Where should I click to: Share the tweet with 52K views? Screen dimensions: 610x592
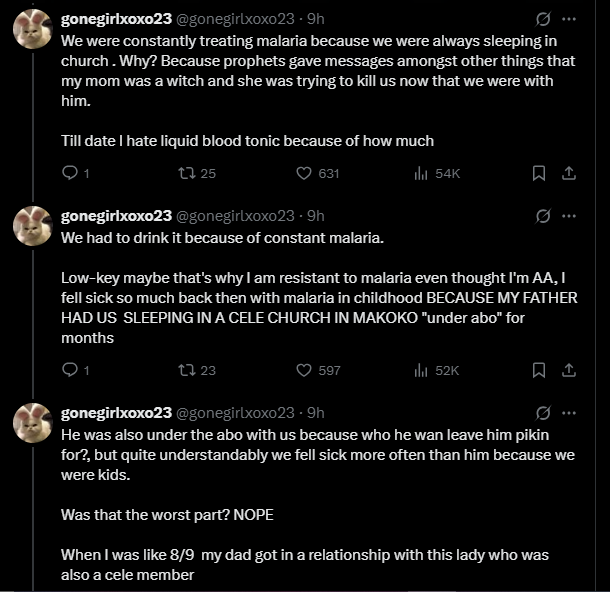[x=568, y=370]
